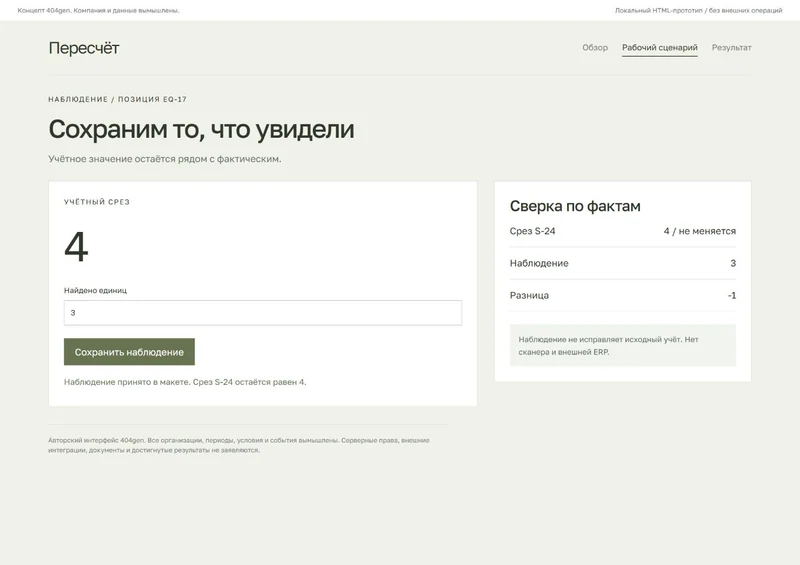Click the Найдено единиц label
800x565 pixels.
95,290
